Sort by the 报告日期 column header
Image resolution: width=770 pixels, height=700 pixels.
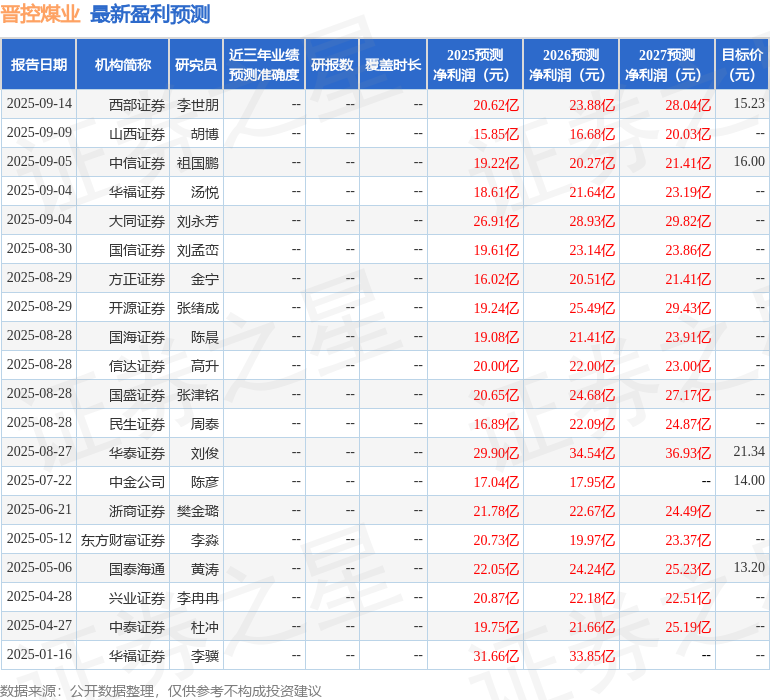tap(39, 65)
